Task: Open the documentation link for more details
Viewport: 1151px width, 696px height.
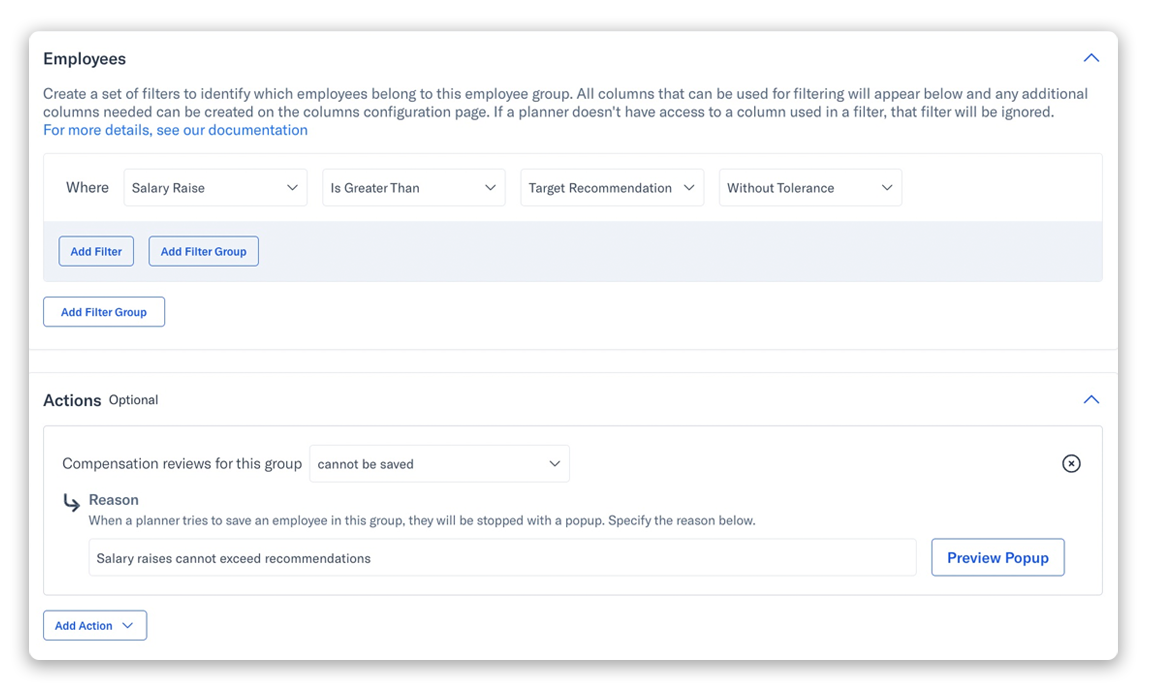Action: (175, 129)
